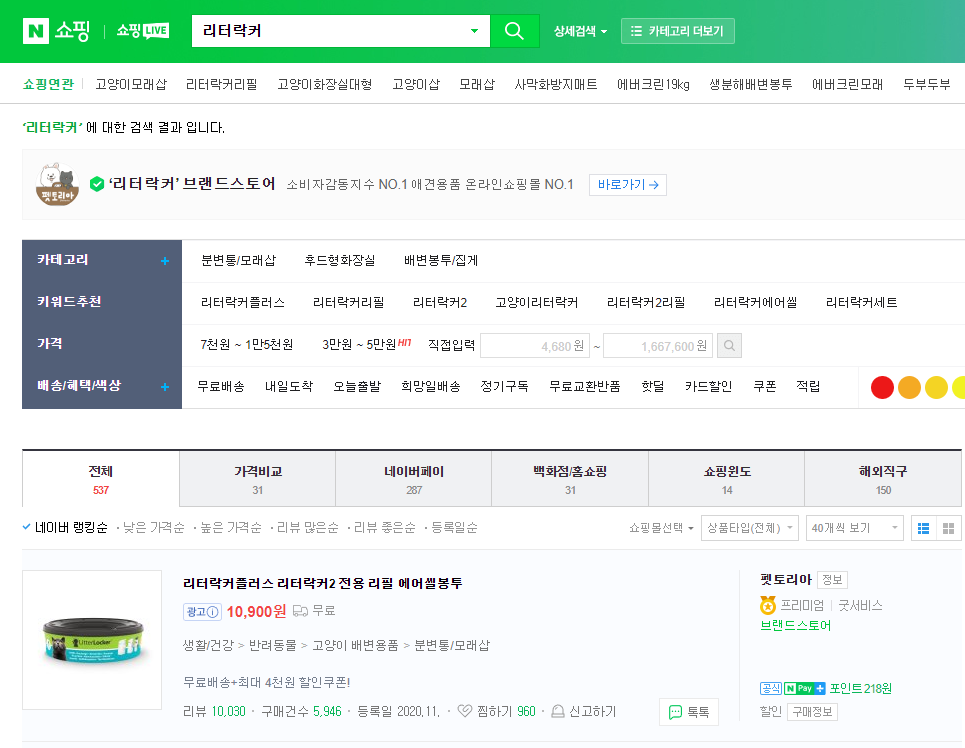Sort by 리뷰 좋은순

pos(384,528)
